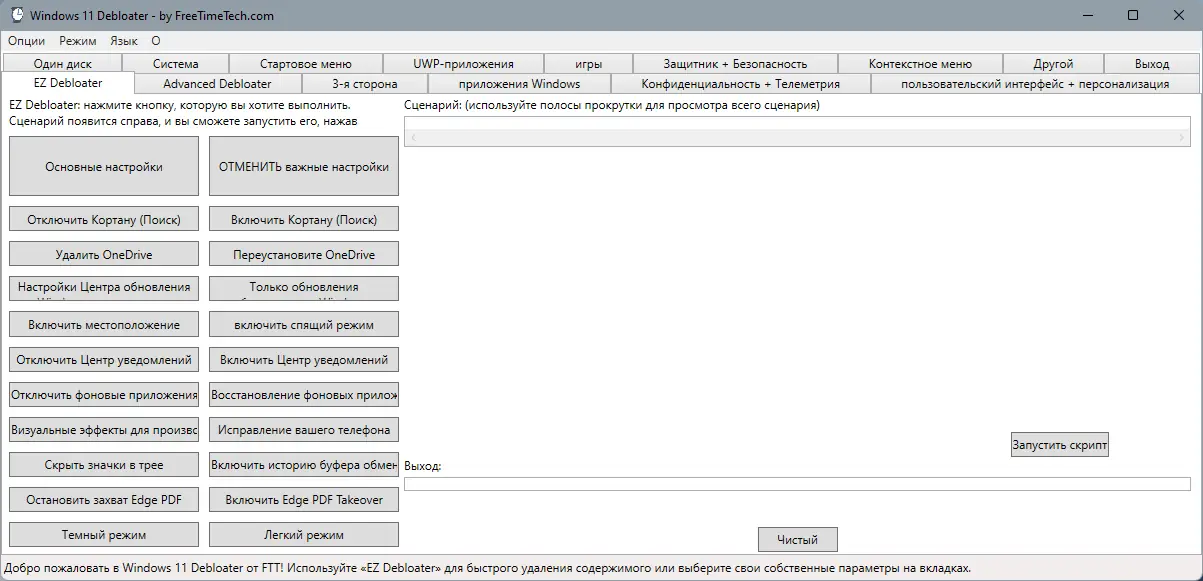Click the Удалить OneDrive button
1203x581 pixels.
point(104,254)
